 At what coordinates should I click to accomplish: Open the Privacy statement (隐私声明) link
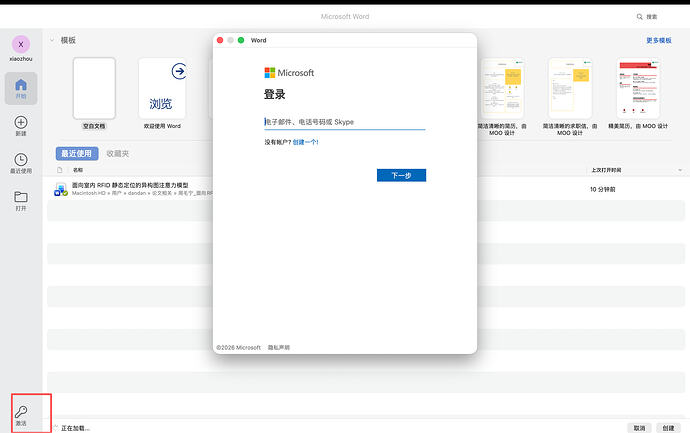pos(279,348)
